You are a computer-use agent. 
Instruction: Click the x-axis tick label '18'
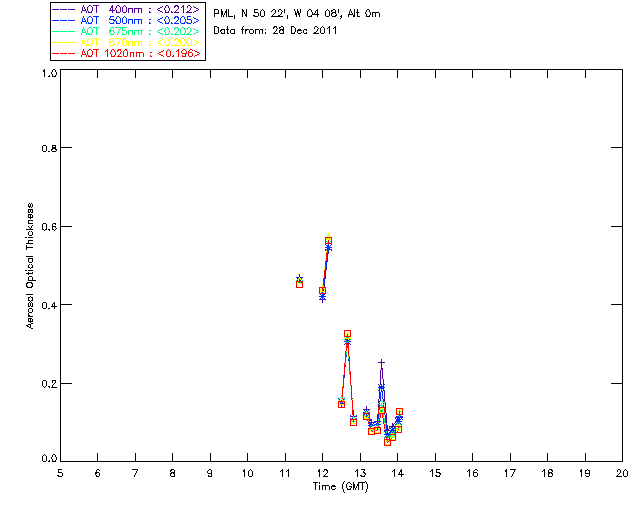pos(548,473)
